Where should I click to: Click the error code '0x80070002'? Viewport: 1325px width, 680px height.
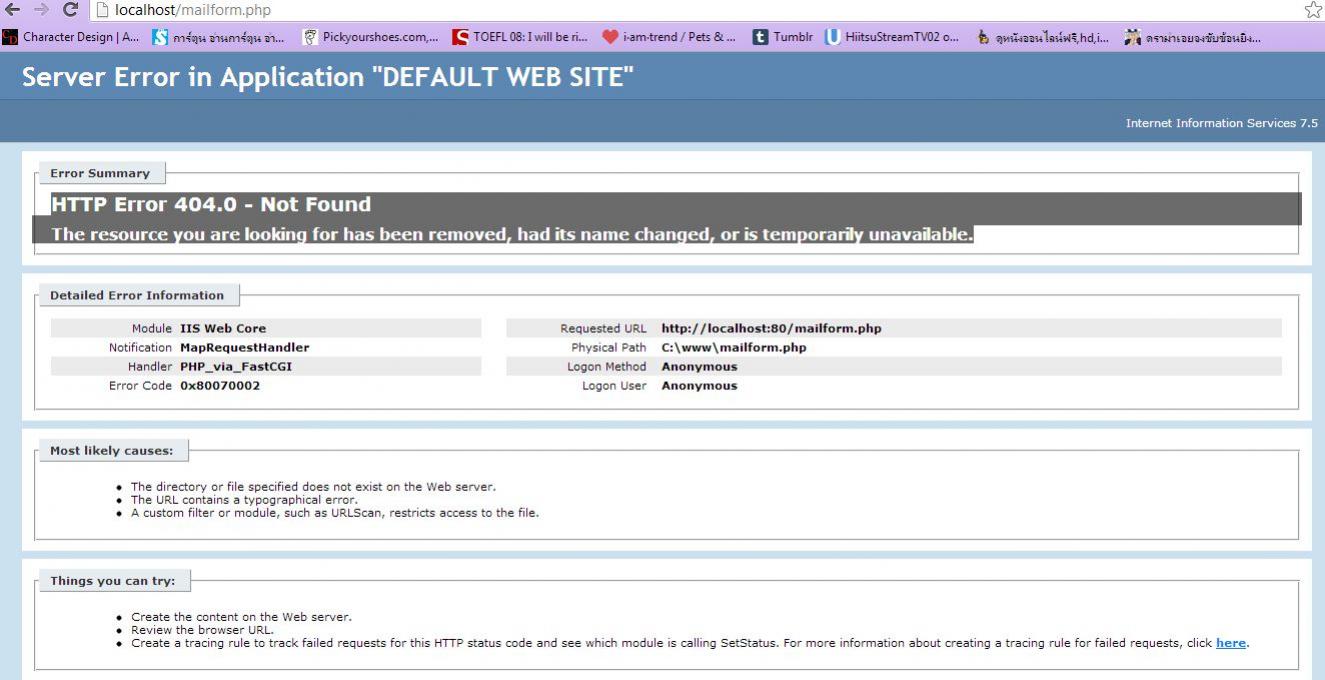(x=220, y=385)
